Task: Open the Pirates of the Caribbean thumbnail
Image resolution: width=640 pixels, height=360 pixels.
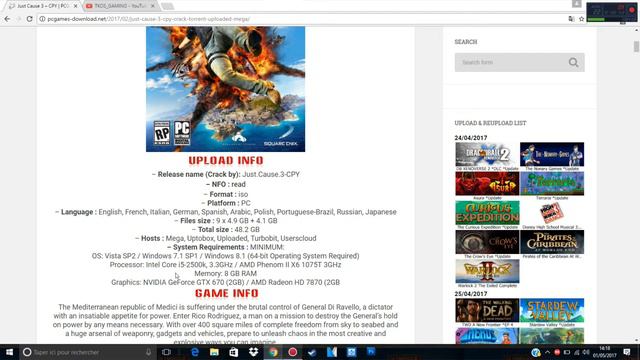Action: (552, 242)
